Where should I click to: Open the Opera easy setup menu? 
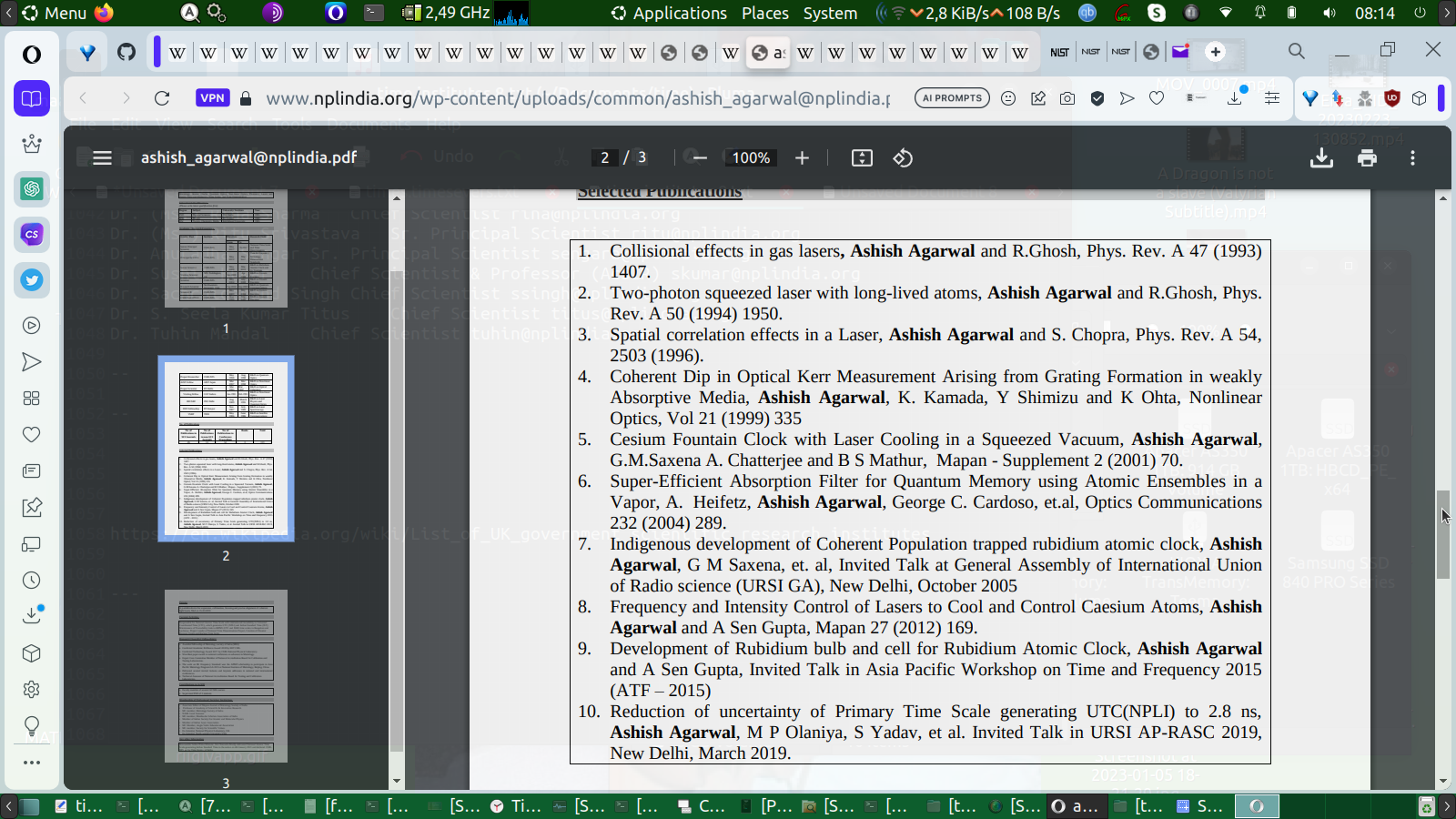point(1272,98)
